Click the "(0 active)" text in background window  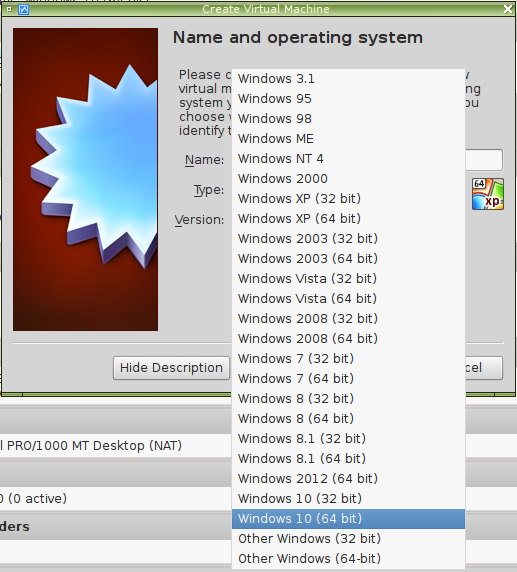point(37,498)
